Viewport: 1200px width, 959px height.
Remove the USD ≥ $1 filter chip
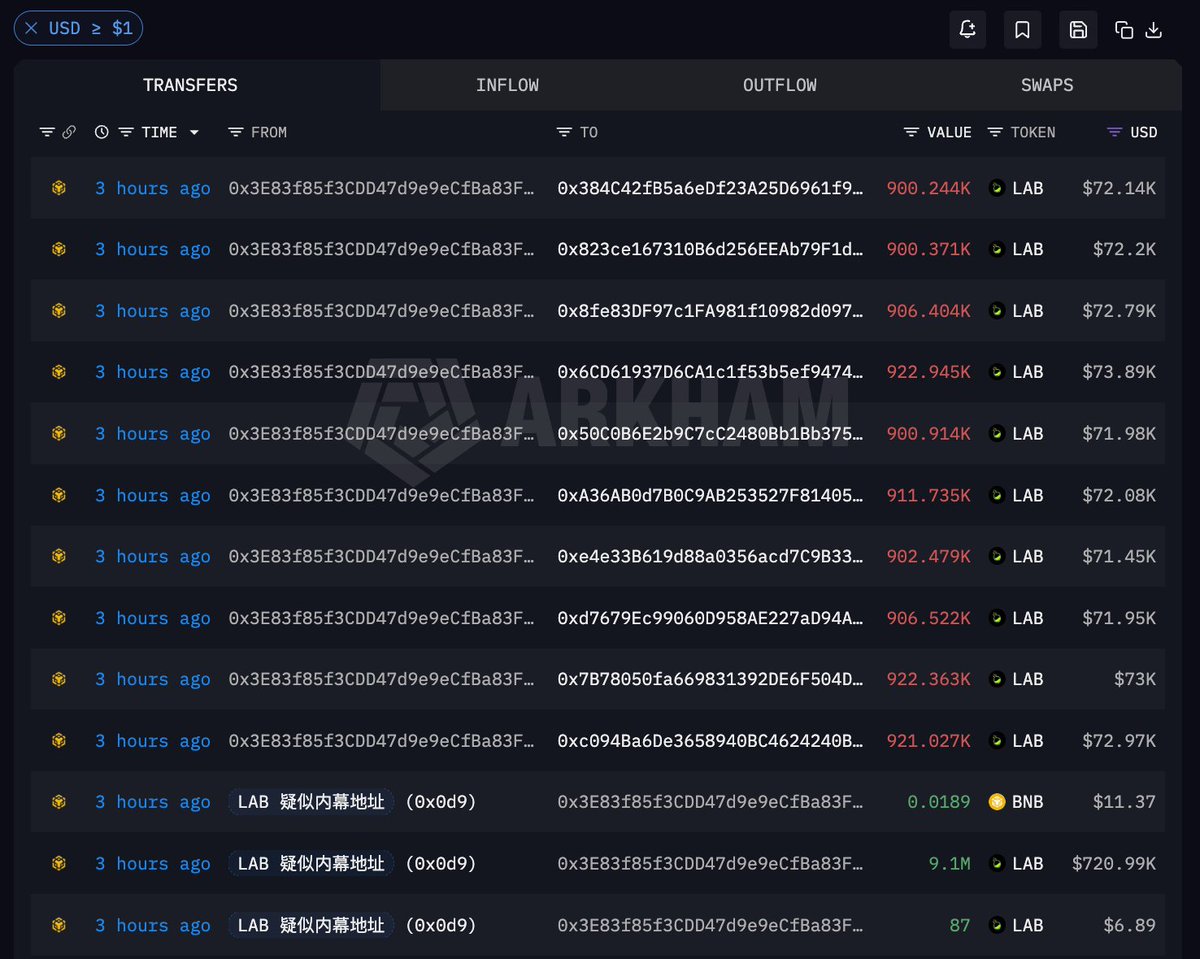point(32,28)
